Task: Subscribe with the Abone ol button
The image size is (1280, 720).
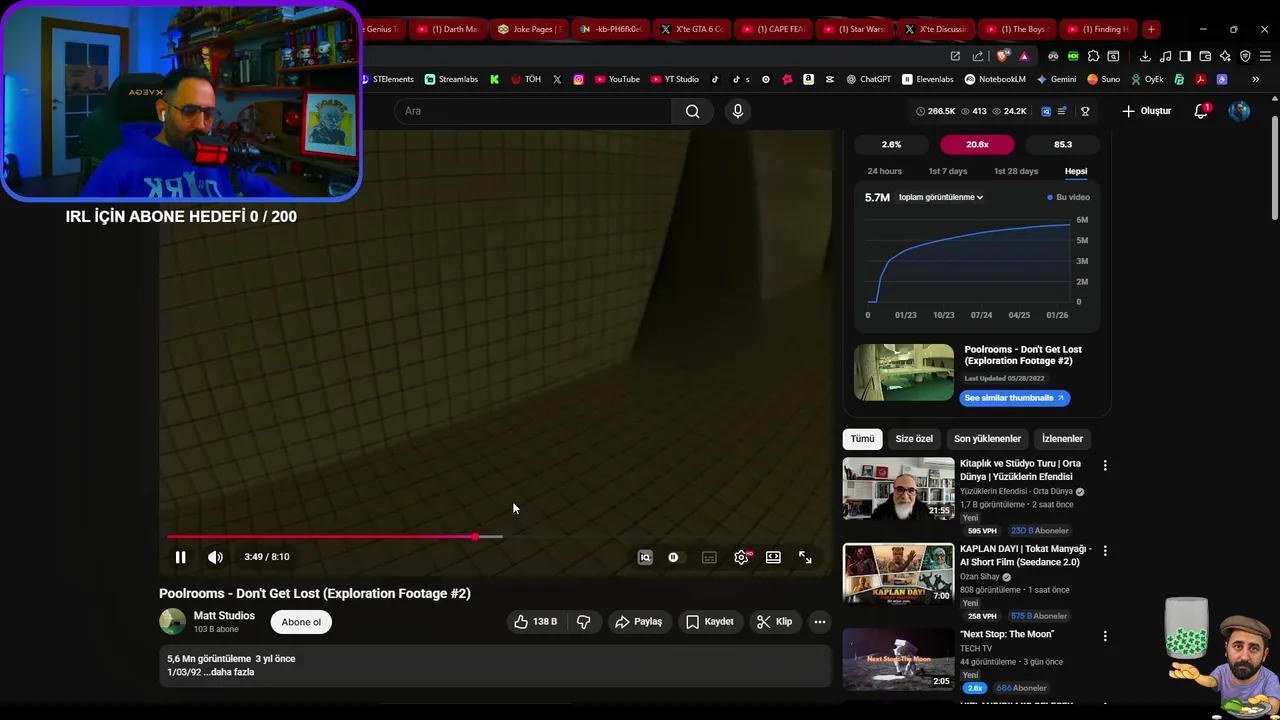Action: pos(301,622)
